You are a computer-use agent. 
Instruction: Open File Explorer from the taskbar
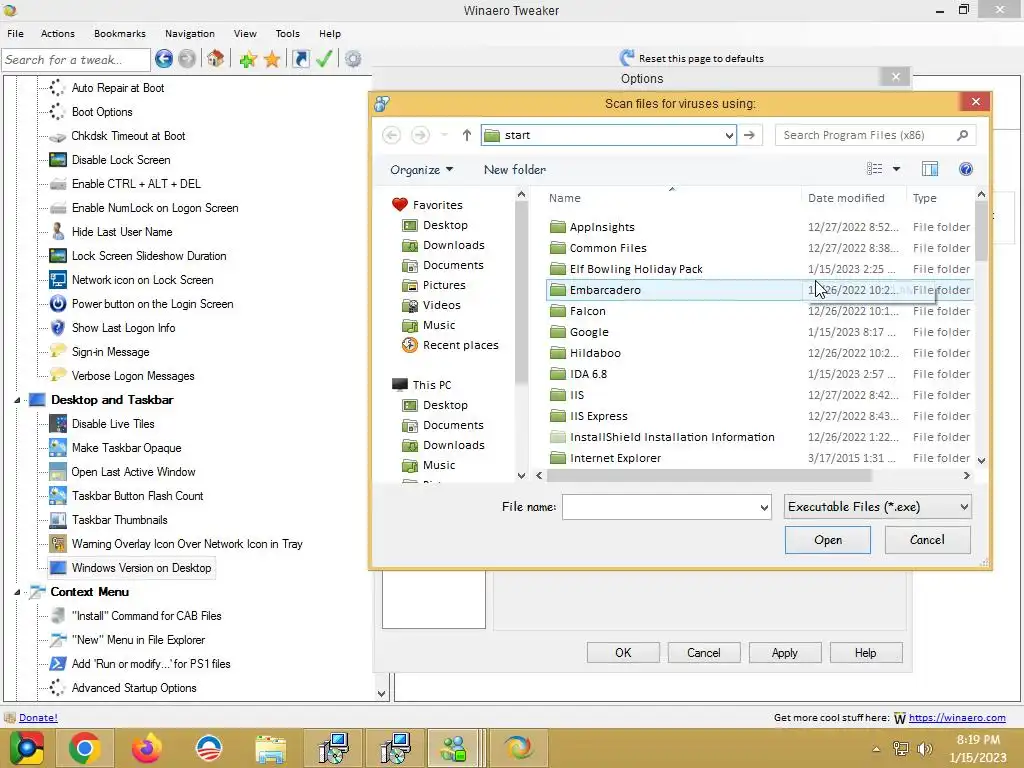point(270,748)
